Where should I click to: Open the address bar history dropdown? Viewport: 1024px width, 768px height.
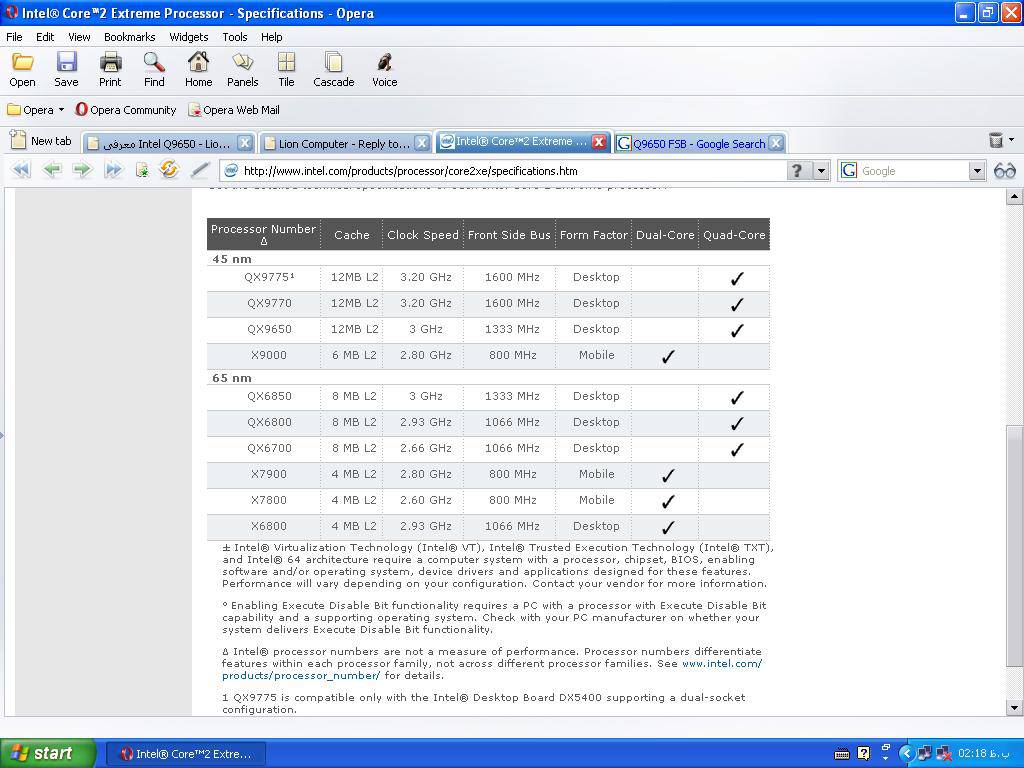(821, 171)
